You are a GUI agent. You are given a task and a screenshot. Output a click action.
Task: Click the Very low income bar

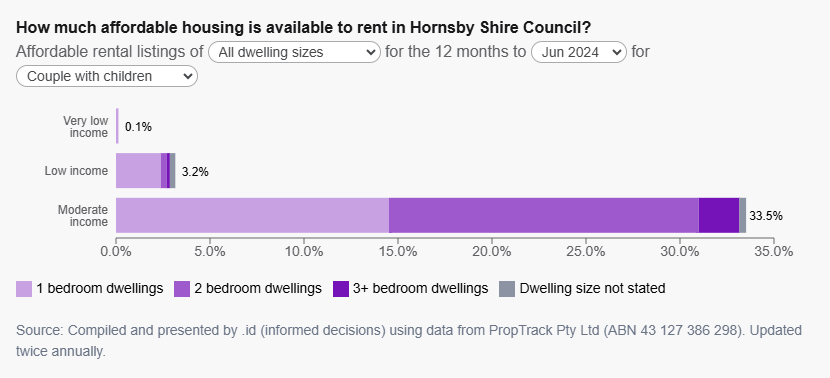(118, 125)
